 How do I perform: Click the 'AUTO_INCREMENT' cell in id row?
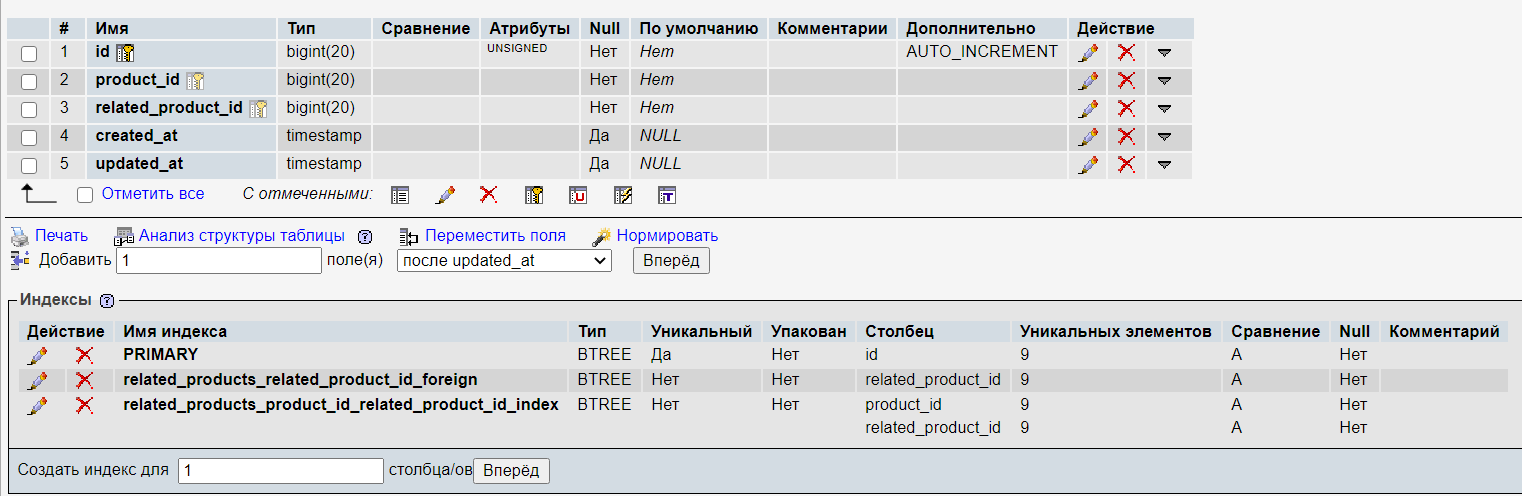tap(982, 52)
